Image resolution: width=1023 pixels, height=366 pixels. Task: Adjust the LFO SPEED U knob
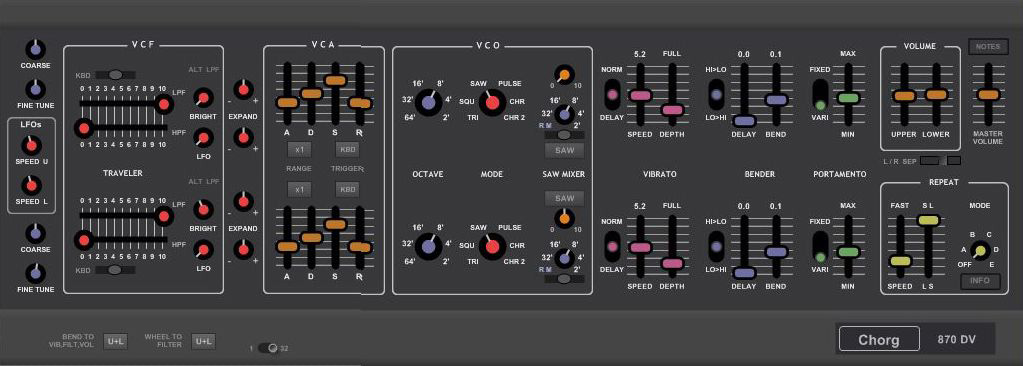pos(31,145)
